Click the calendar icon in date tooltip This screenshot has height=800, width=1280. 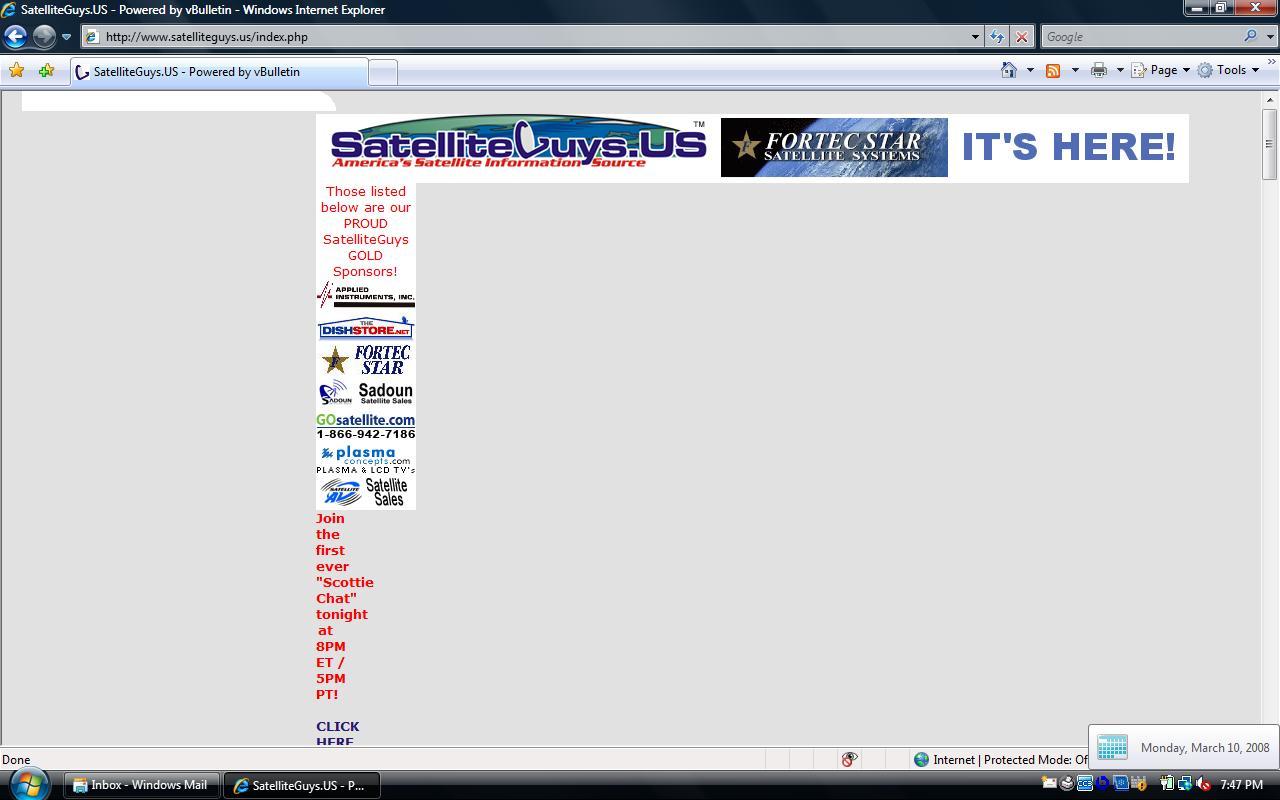pos(1112,747)
